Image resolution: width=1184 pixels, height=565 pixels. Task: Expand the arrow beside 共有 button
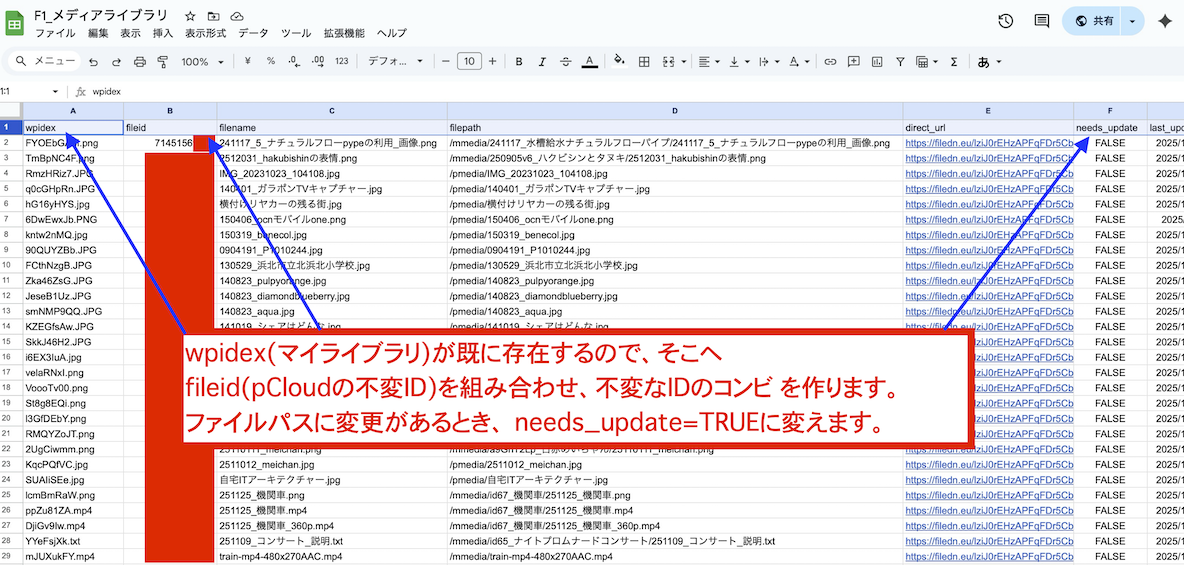point(1132,21)
